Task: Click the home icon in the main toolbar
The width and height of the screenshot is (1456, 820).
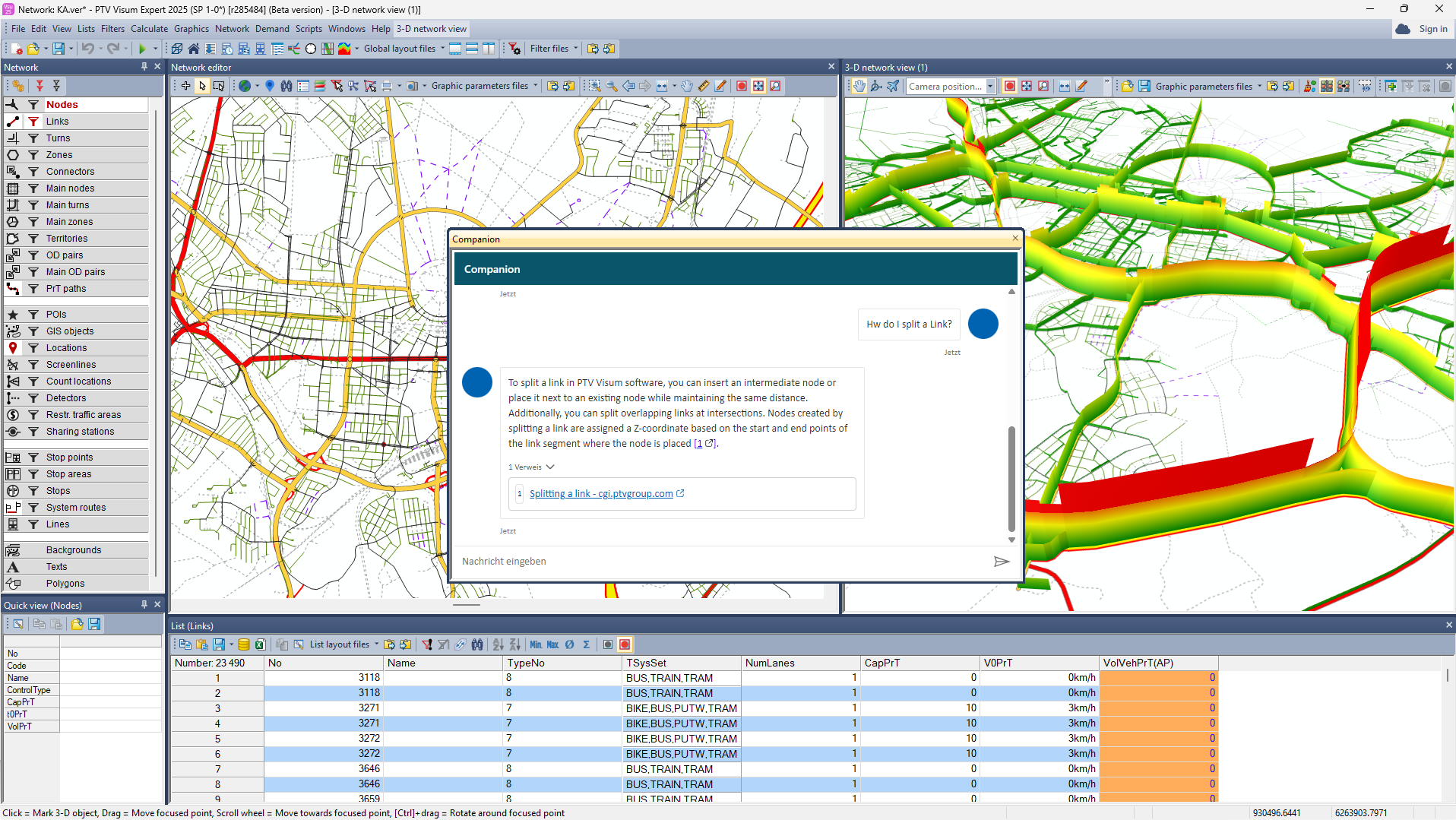Action: [194, 49]
